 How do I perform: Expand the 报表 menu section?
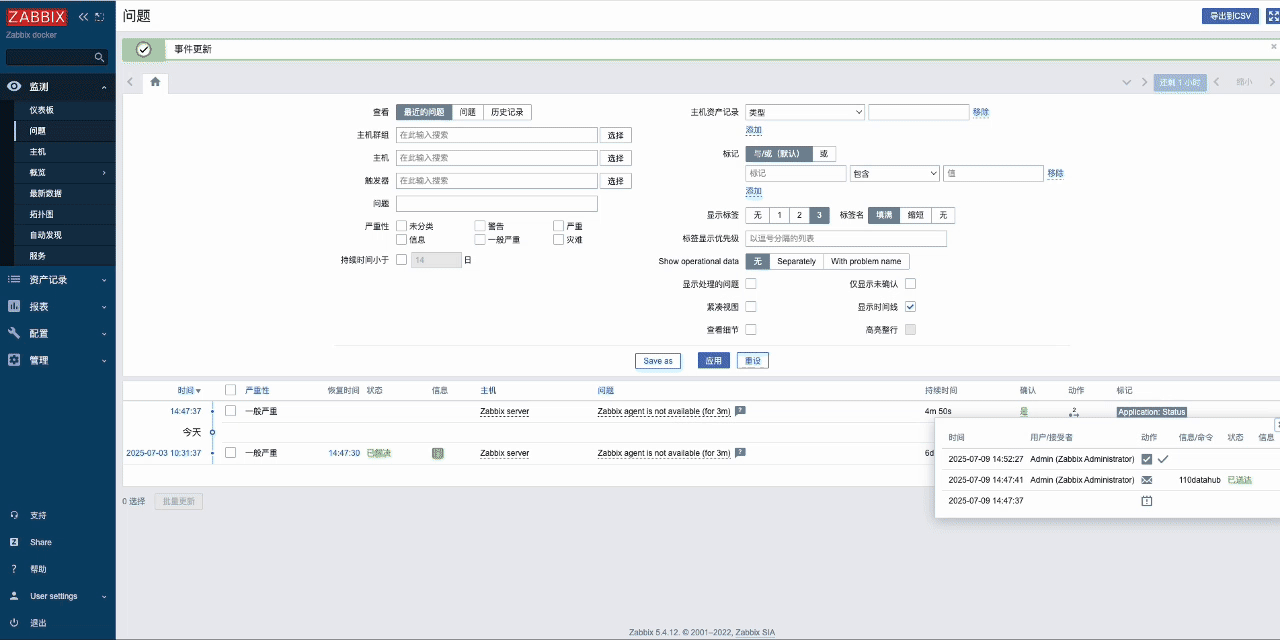58,307
